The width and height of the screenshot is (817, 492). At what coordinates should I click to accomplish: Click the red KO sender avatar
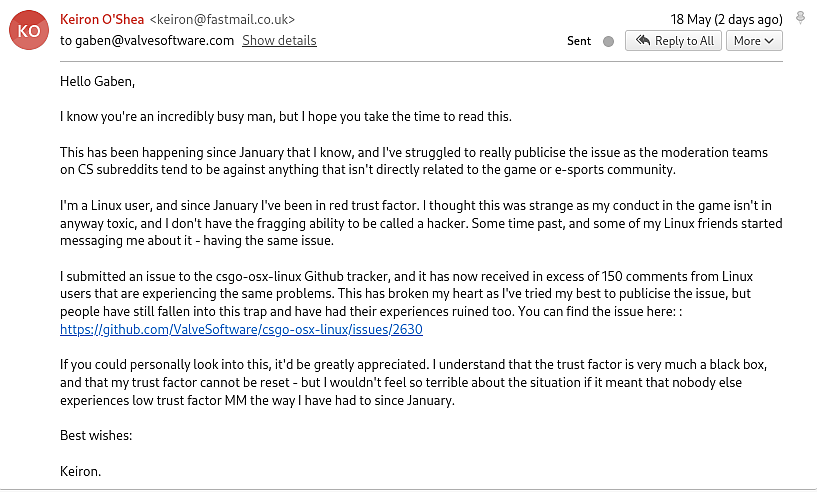[x=29, y=30]
